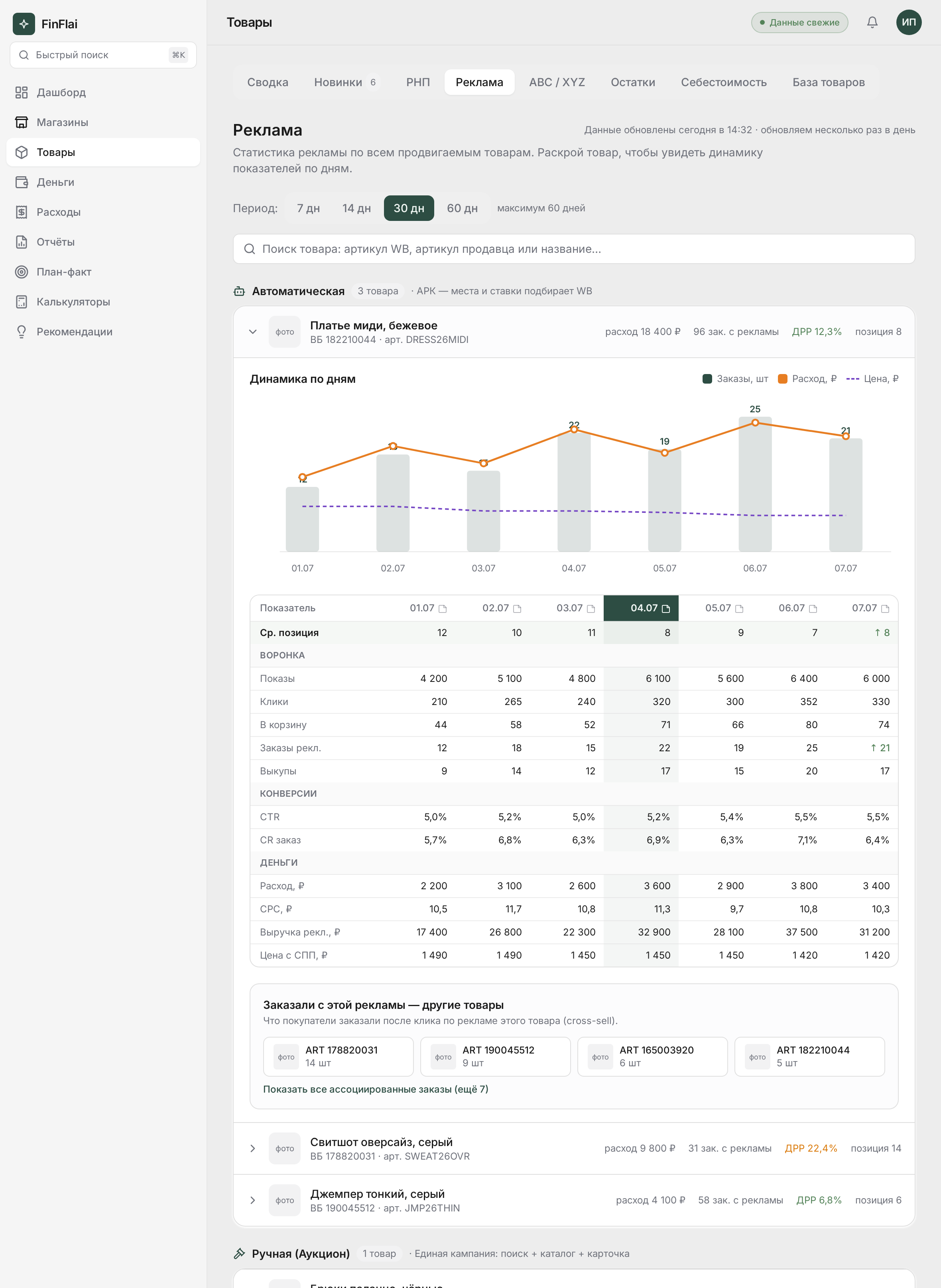The height and width of the screenshot is (1288, 941).
Task: Expand the Джемпер тонкий, серый row
Action: click(253, 1200)
